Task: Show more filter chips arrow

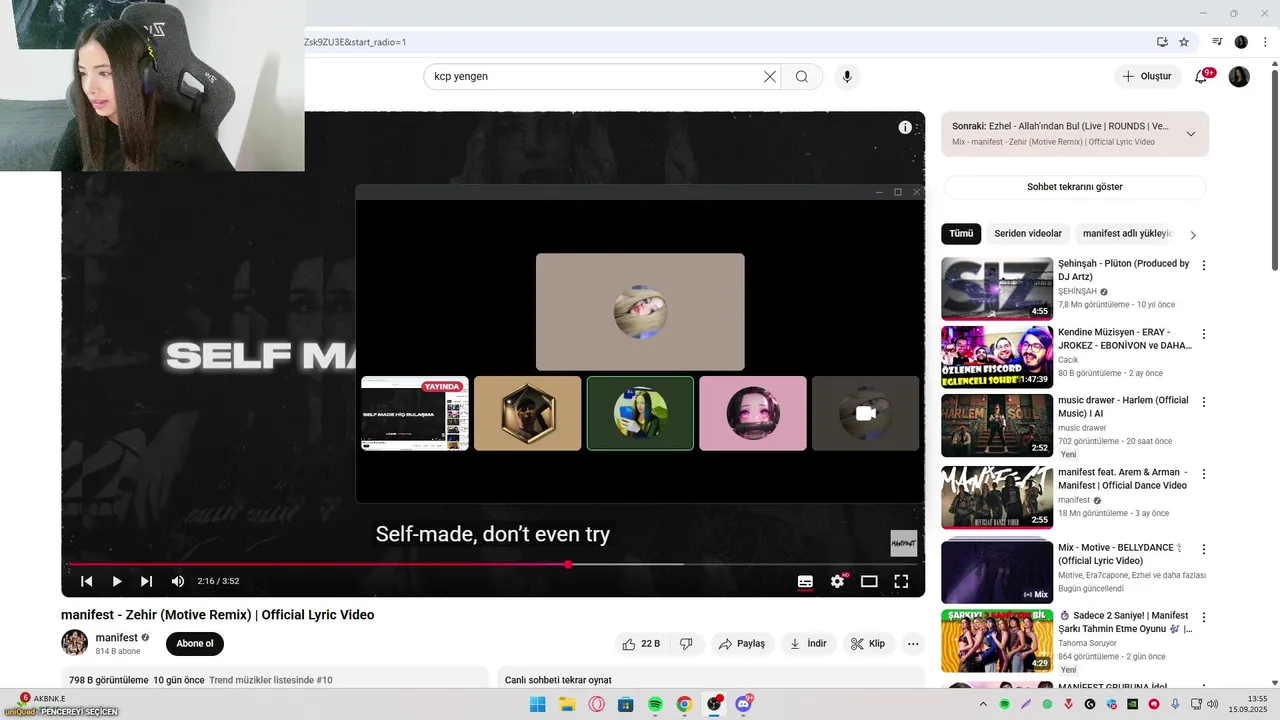Action: point(1193,235)
